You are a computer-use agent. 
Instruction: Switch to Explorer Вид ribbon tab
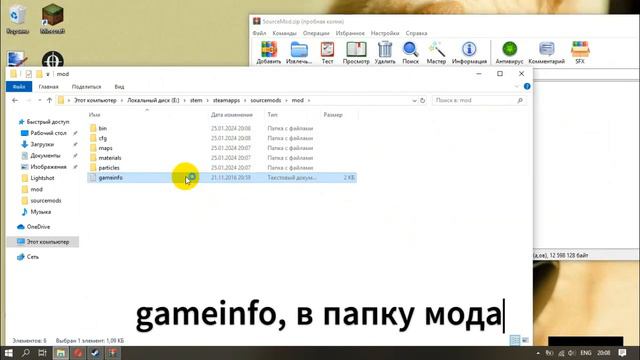(119, 87)
